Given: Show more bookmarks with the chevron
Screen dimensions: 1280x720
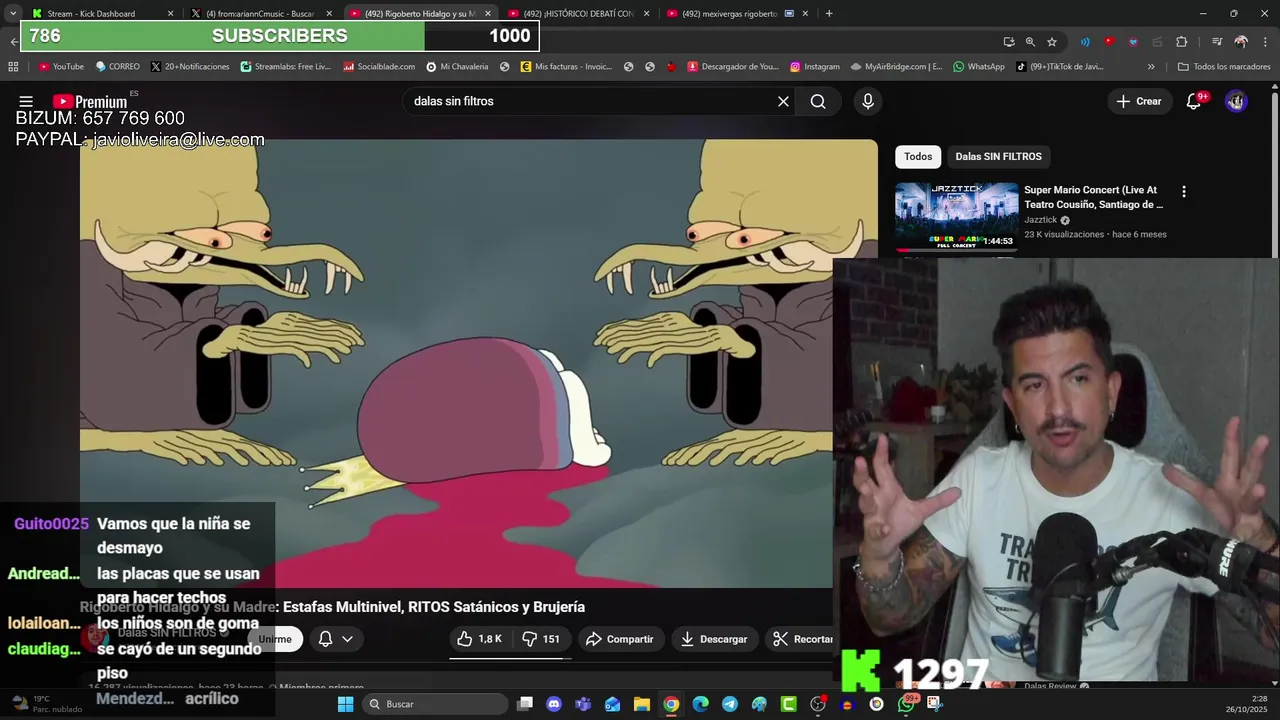Looking at the screenshot, I should point(1151,67).
